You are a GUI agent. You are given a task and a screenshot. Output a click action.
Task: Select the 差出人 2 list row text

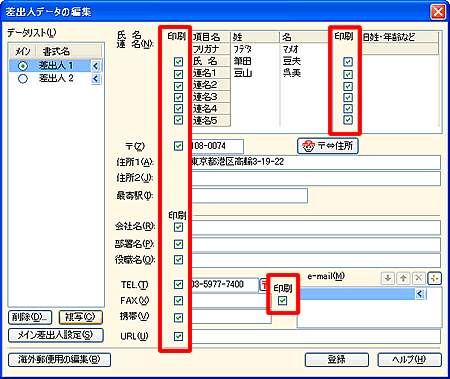coord(56,79)
